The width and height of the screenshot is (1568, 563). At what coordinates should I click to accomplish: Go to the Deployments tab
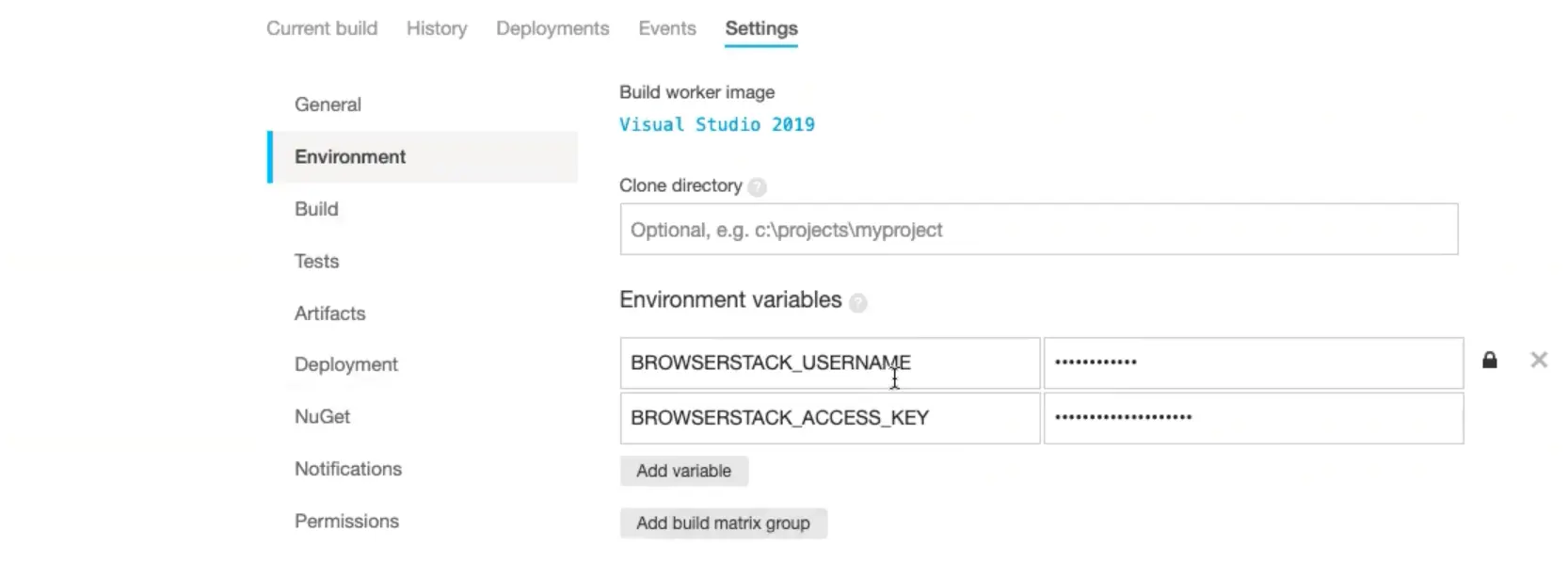[x=552, y=28]
